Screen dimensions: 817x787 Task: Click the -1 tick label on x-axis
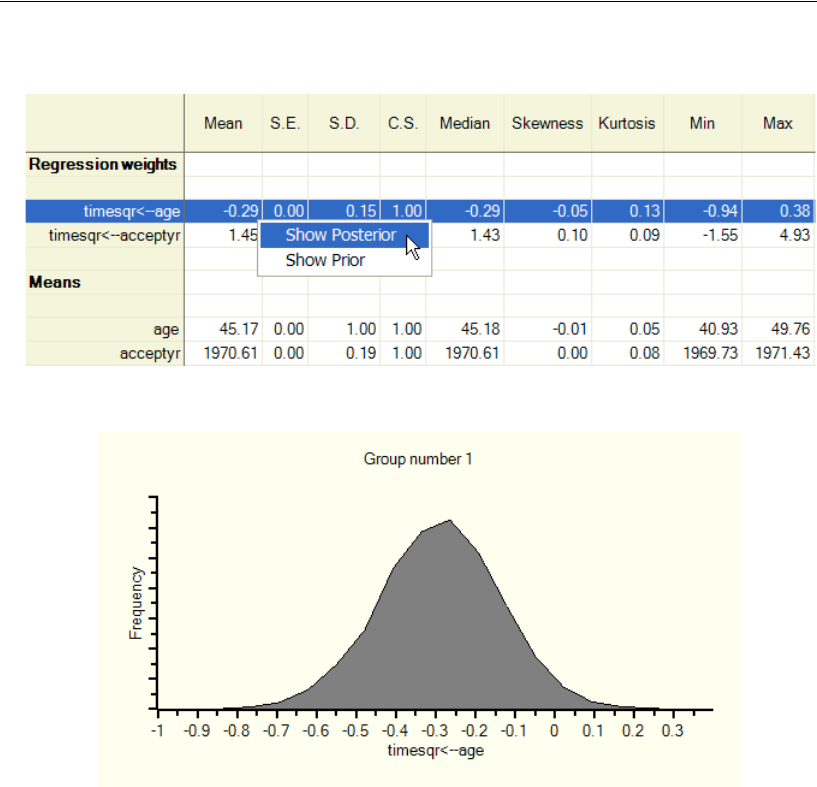(x=157, y=731)
